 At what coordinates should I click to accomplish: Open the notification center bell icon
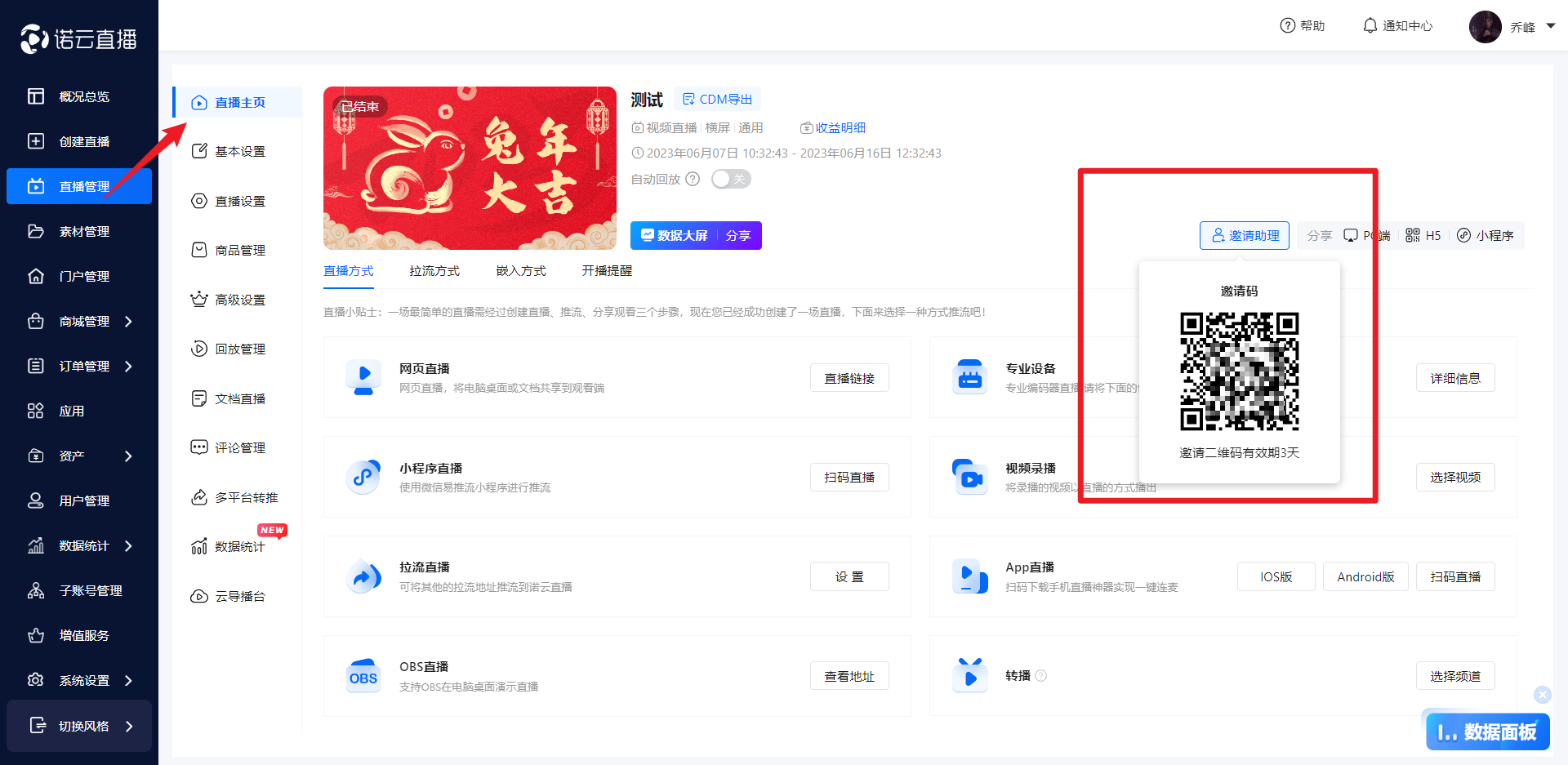tap(1370, 25)
